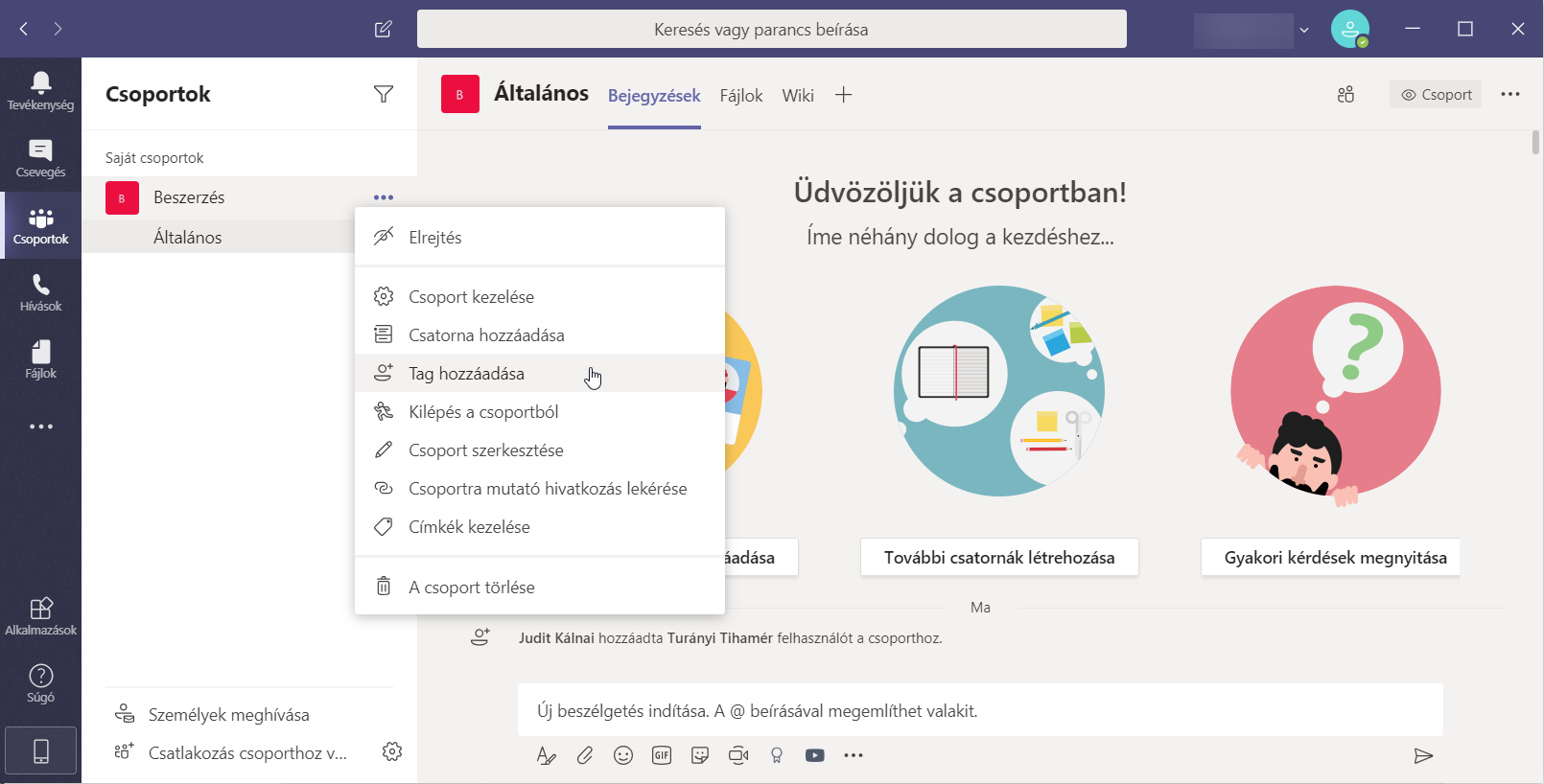Click the GIF icon in compose toolbar
1544x784 pixels.
coord(662,755)
